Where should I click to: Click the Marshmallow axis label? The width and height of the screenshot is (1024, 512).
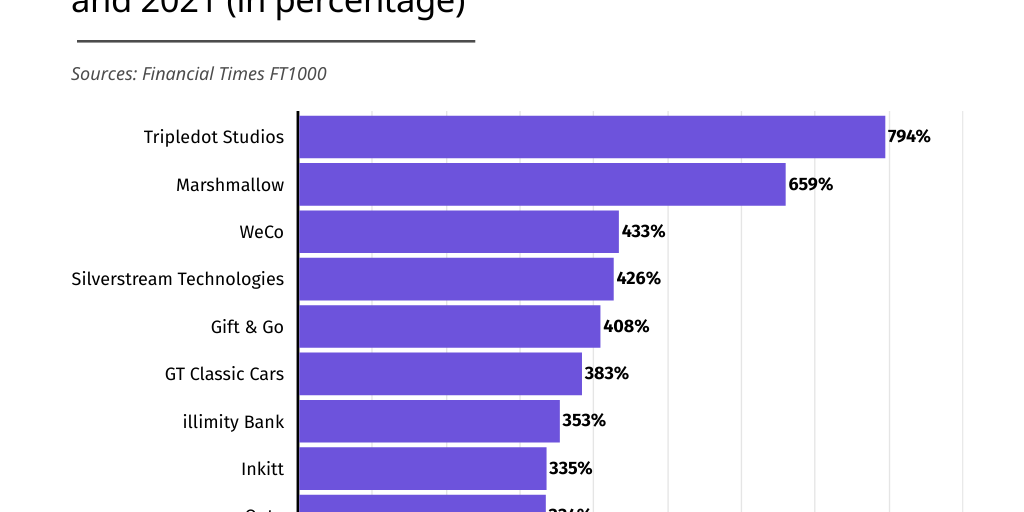[x=229, y=185]
